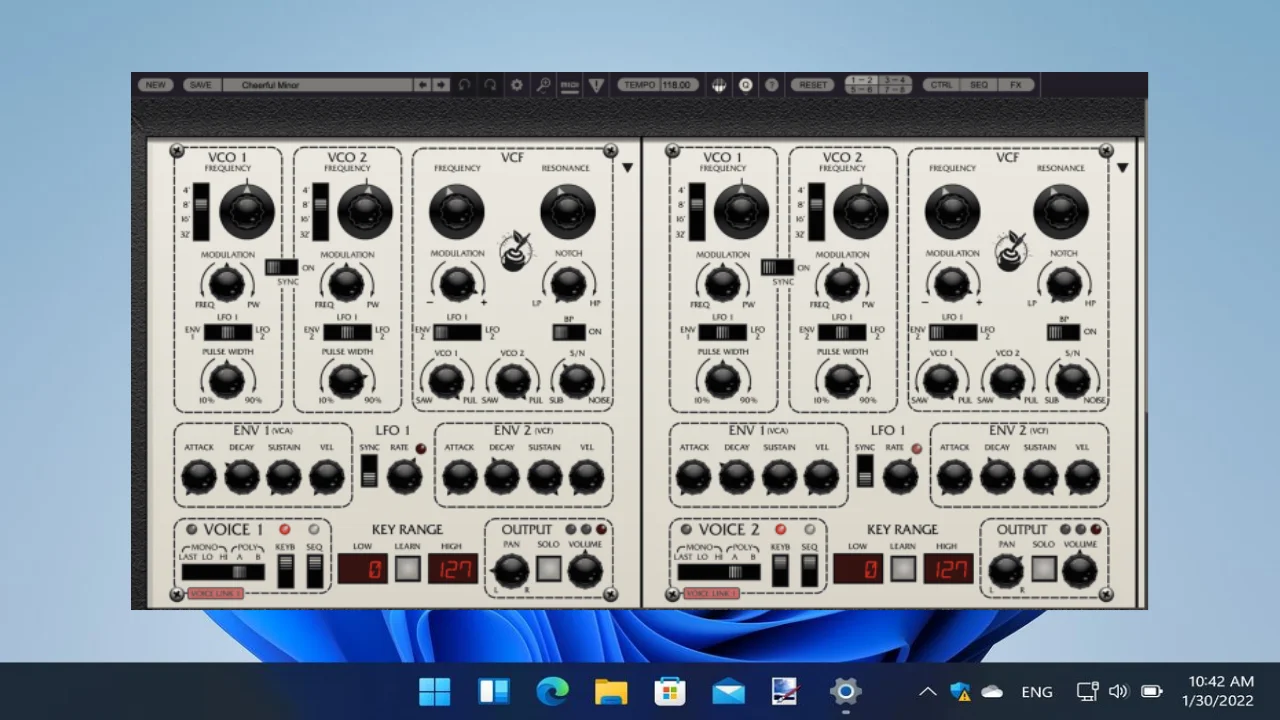The width and height of the screenshot is (1280, 720).
Task: Click Voice 1 output SOLO button
Action: coord(548,569)
